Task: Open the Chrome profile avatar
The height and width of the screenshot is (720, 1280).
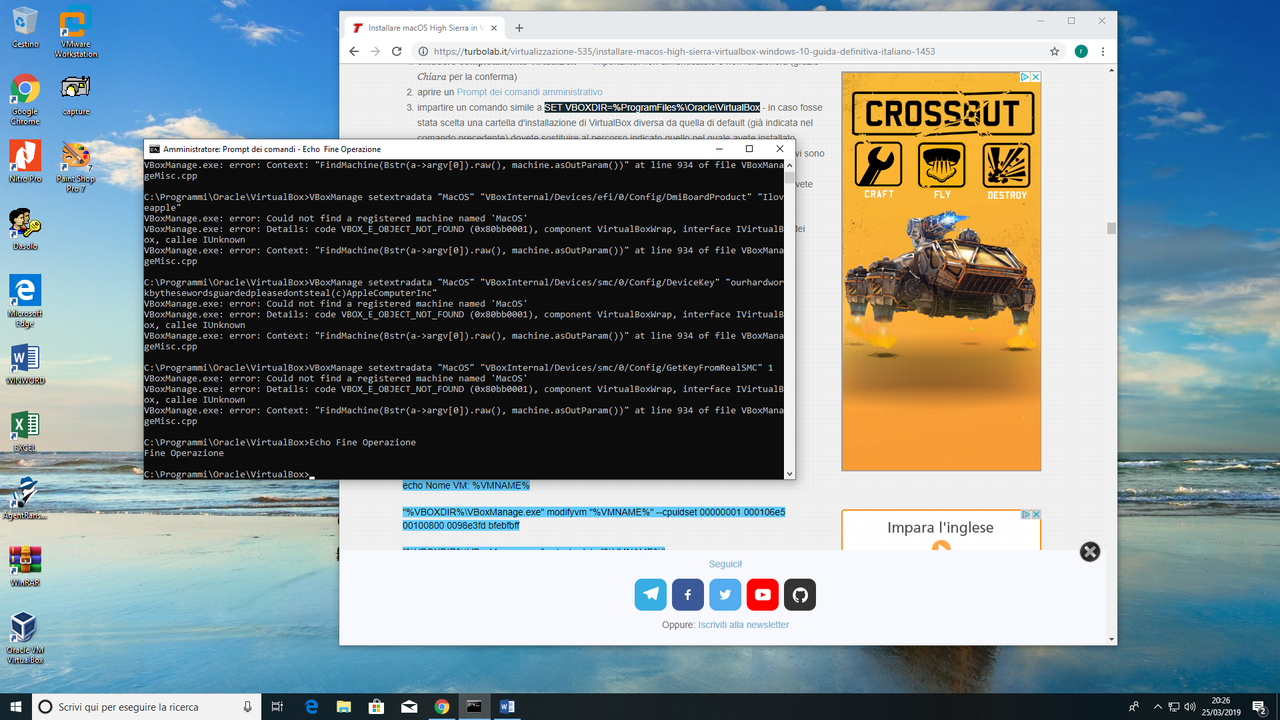Action: click(x=1081, y=51)
